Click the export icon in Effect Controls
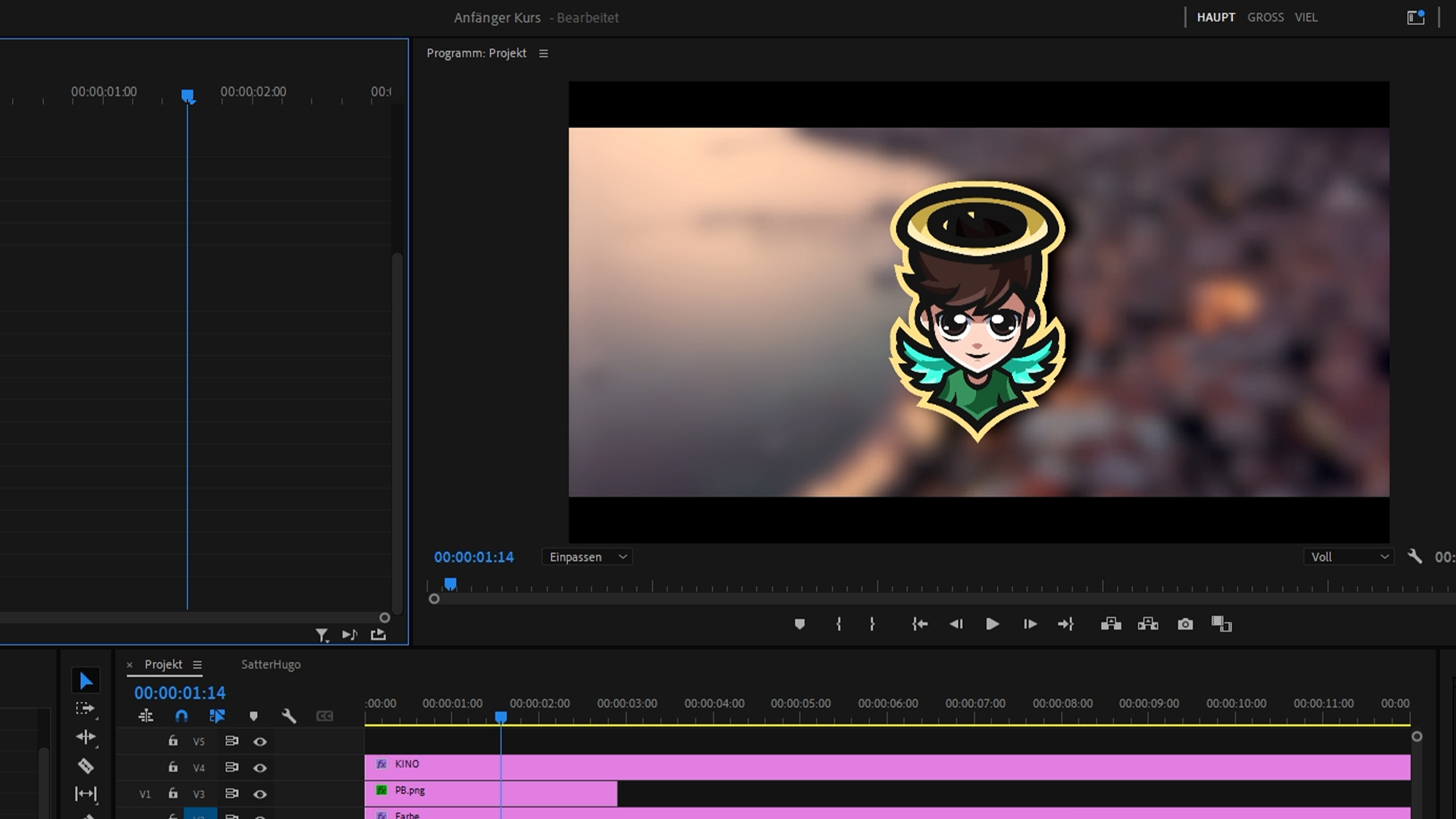Viewport: 1456px width, 819px height. (378, 635)
